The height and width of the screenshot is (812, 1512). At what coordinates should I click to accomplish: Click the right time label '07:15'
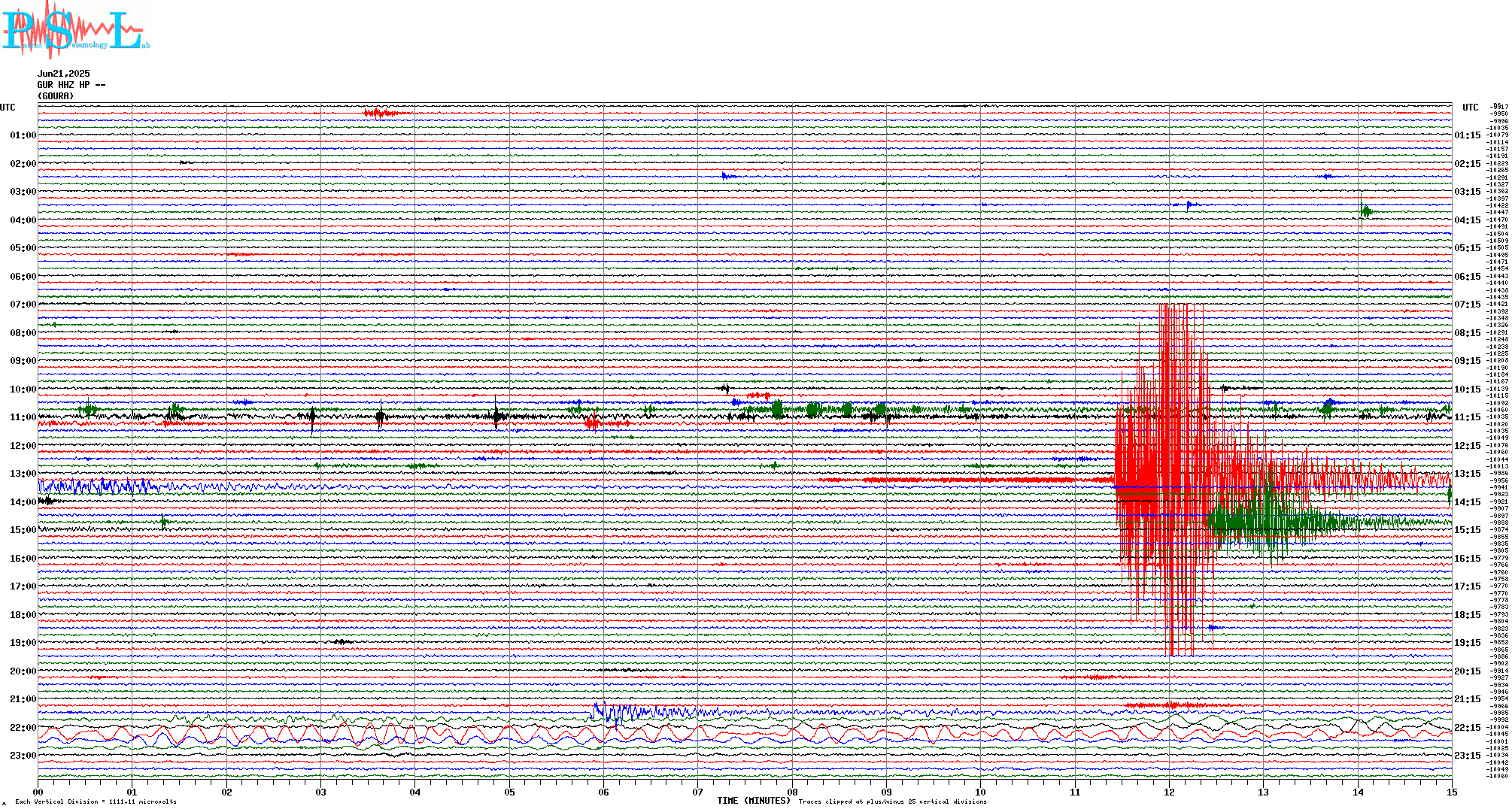1468,304
